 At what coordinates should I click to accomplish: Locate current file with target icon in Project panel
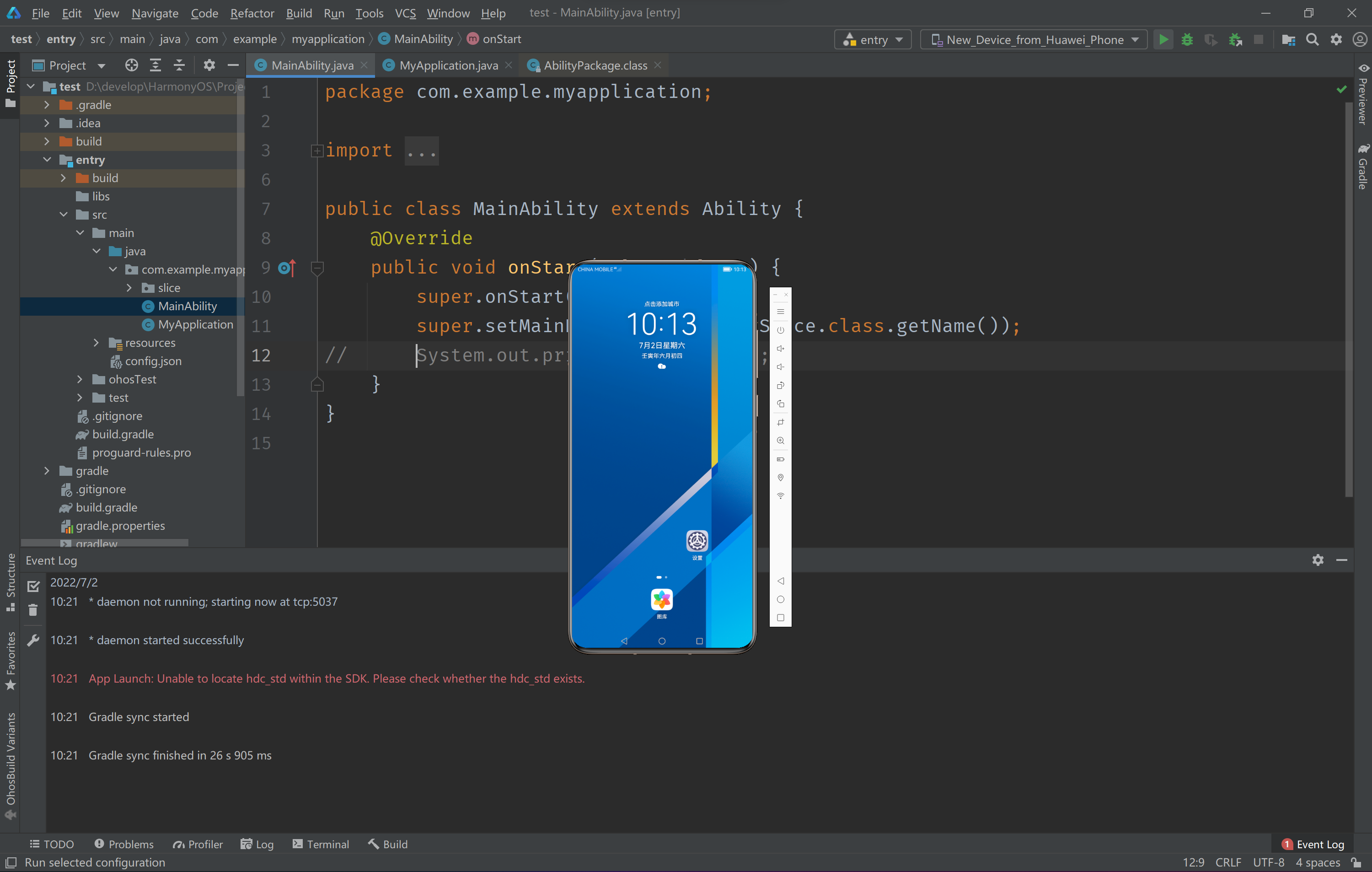tap(132, 65)
